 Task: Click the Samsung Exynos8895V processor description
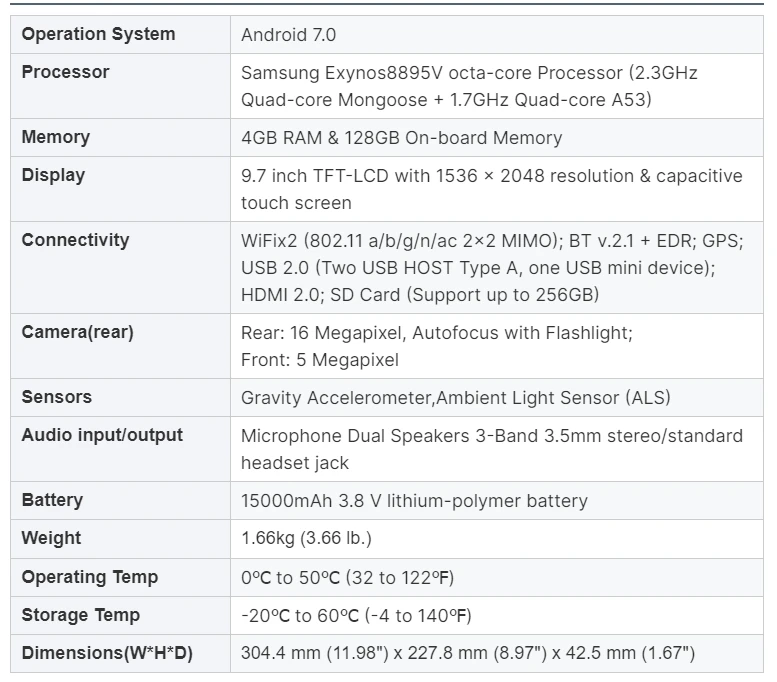click(x=469, y=86)
